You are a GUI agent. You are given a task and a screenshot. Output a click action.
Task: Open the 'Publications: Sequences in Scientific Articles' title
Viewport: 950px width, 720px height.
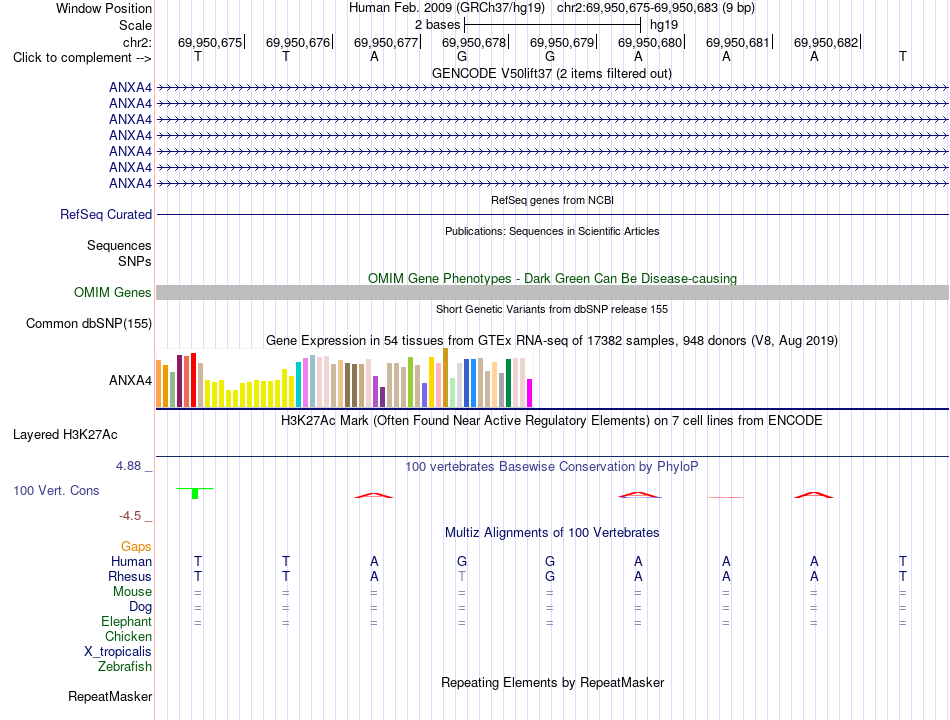pos(552,231)
